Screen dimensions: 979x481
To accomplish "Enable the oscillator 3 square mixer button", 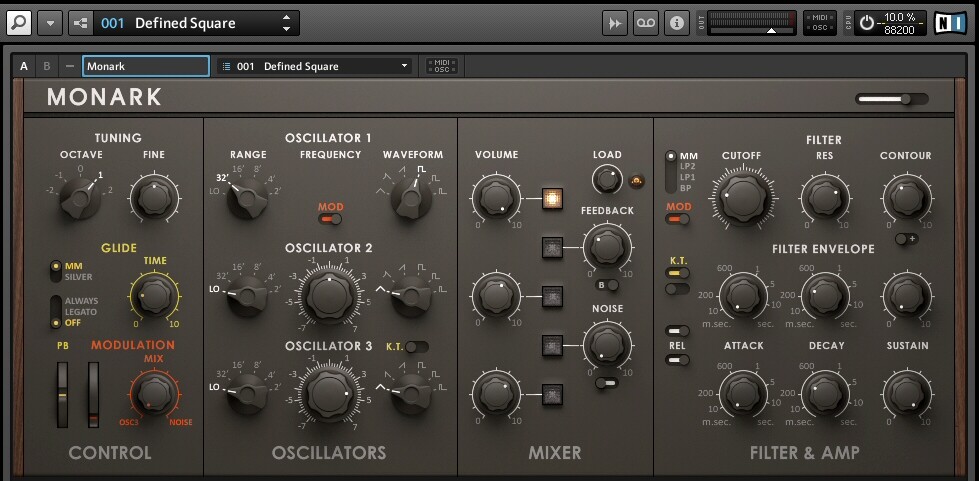I will [553, 395].
